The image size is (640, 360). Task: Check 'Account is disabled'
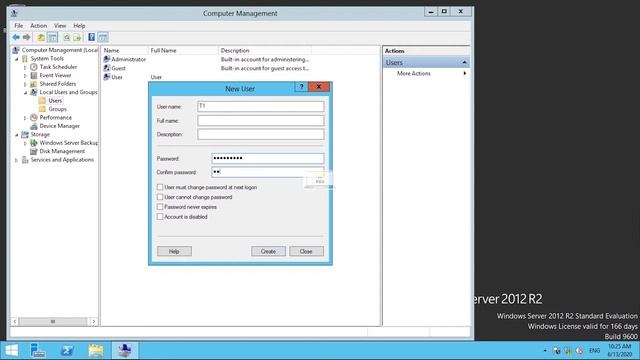point(160,217)
